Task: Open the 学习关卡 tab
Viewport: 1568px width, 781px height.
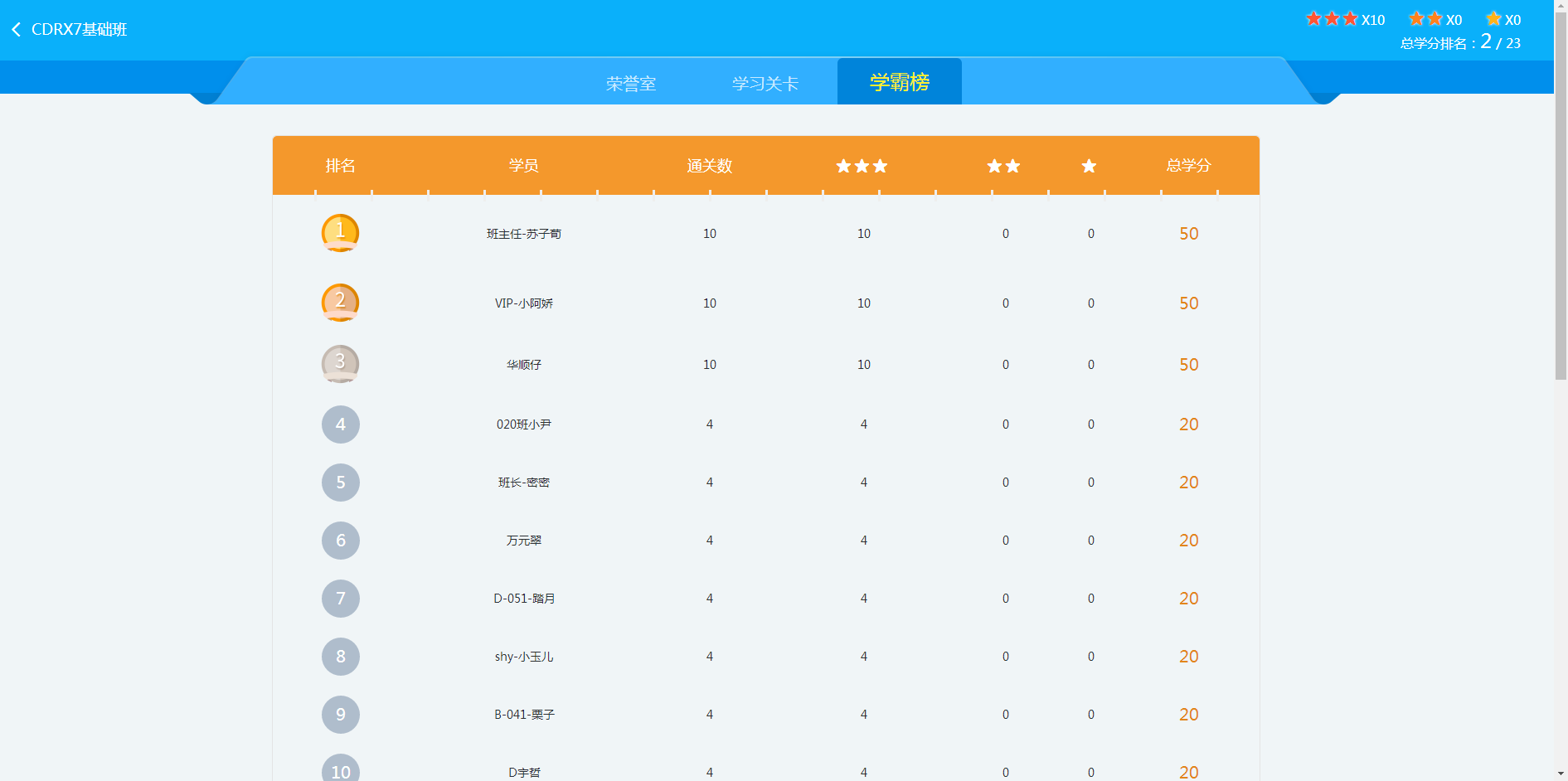Action: 765,84
